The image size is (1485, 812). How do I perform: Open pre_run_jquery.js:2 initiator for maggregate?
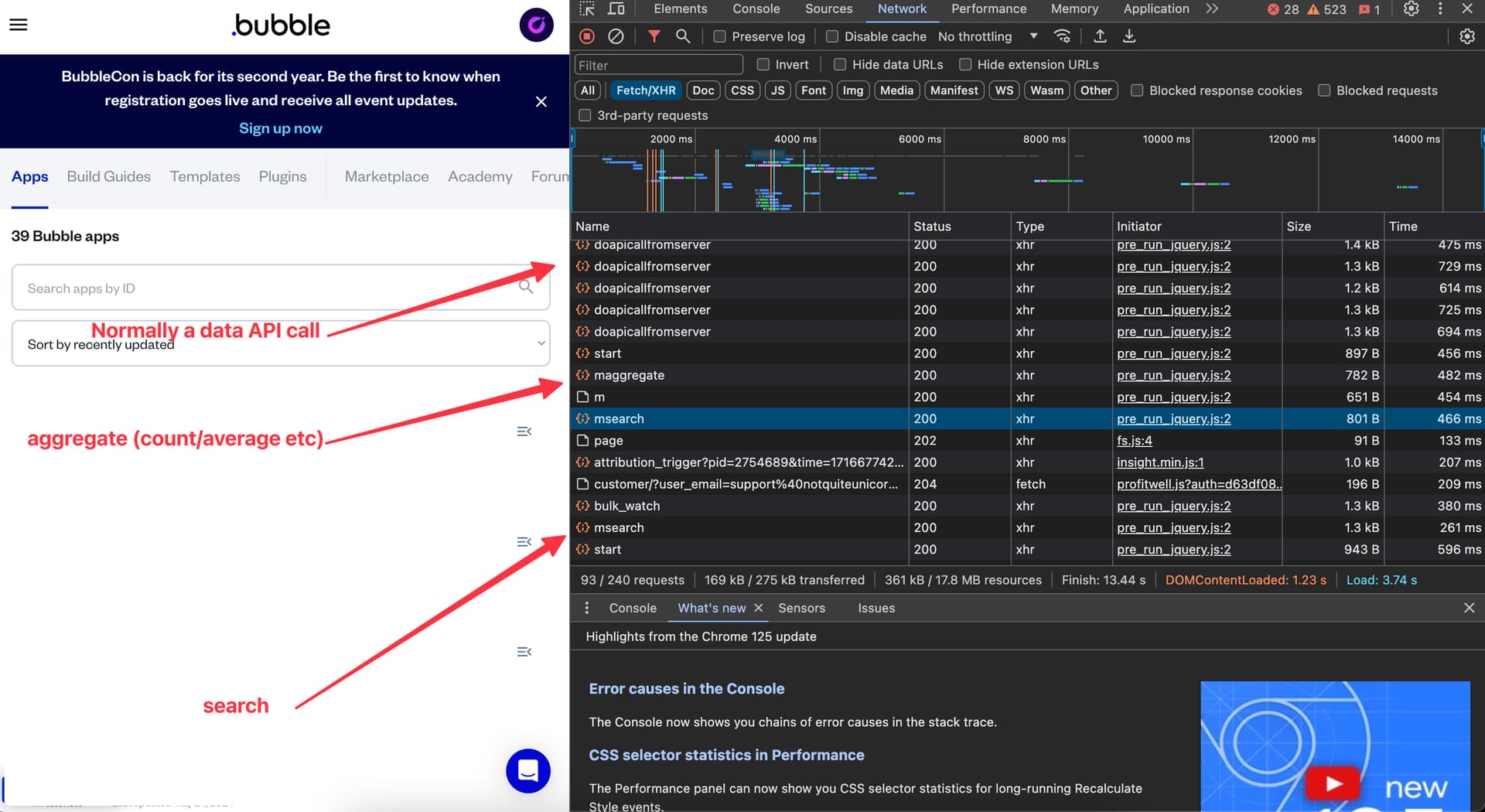1174,375
